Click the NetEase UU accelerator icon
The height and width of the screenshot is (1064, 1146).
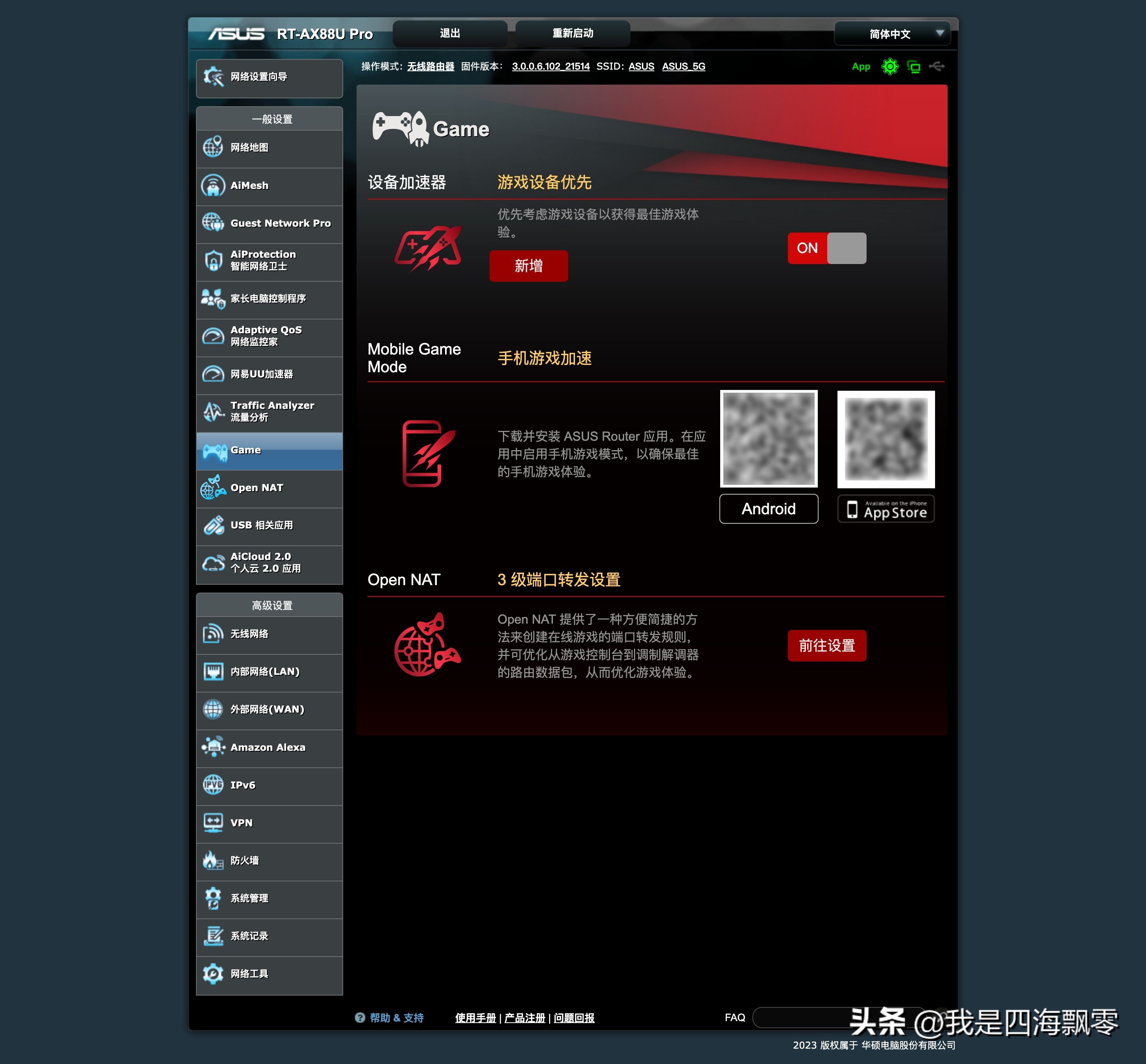(213, 374)
